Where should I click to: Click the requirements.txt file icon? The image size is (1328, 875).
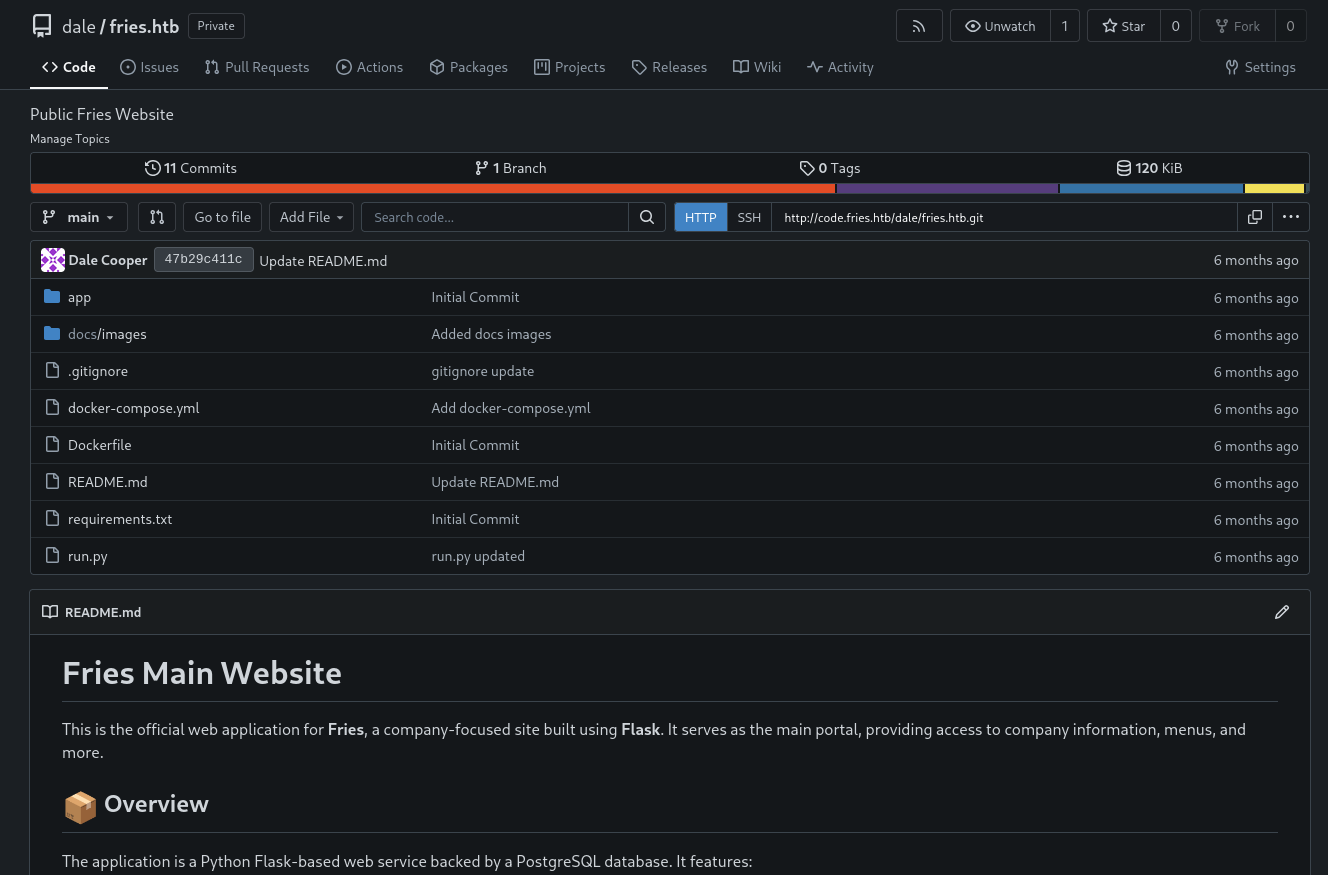pos(52,519)
